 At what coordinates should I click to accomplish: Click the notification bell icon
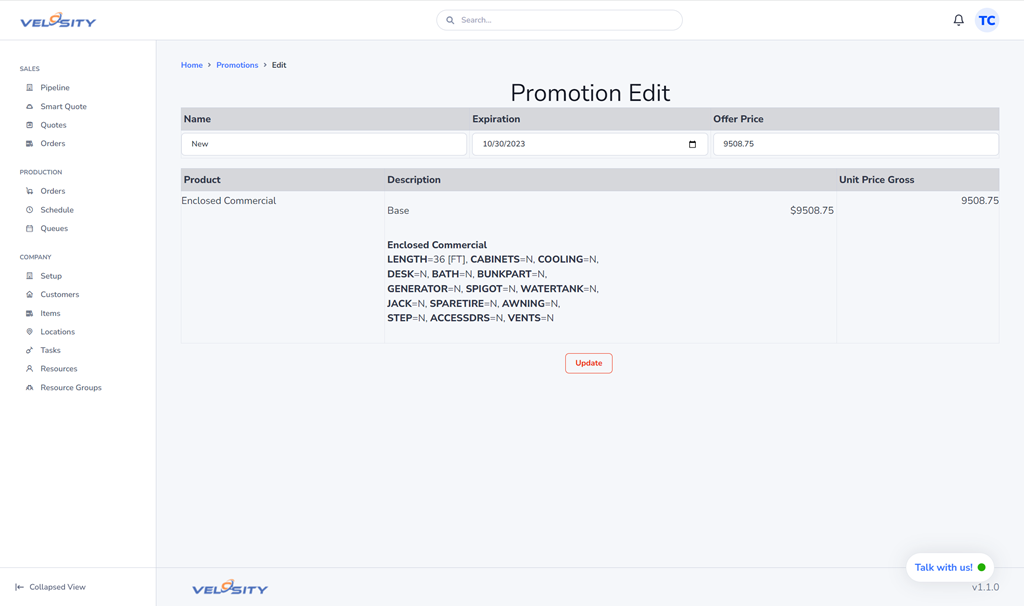958,20
